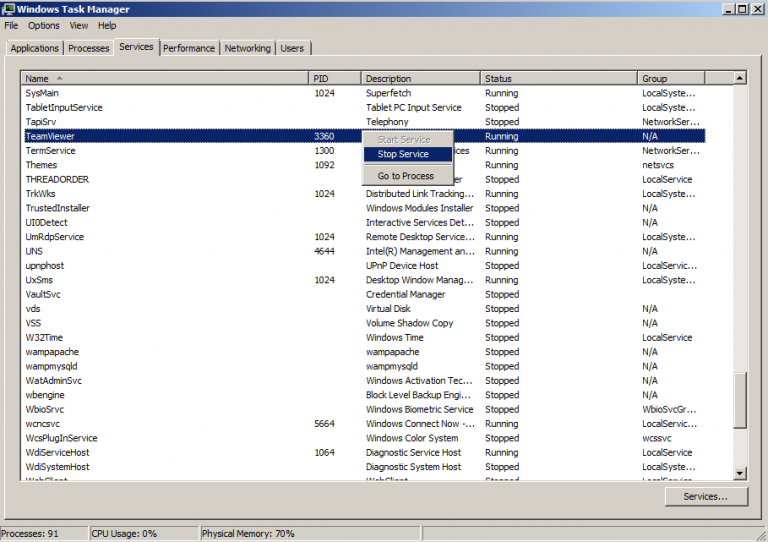
Task: Open the Users tab
Action: point(292,48)
